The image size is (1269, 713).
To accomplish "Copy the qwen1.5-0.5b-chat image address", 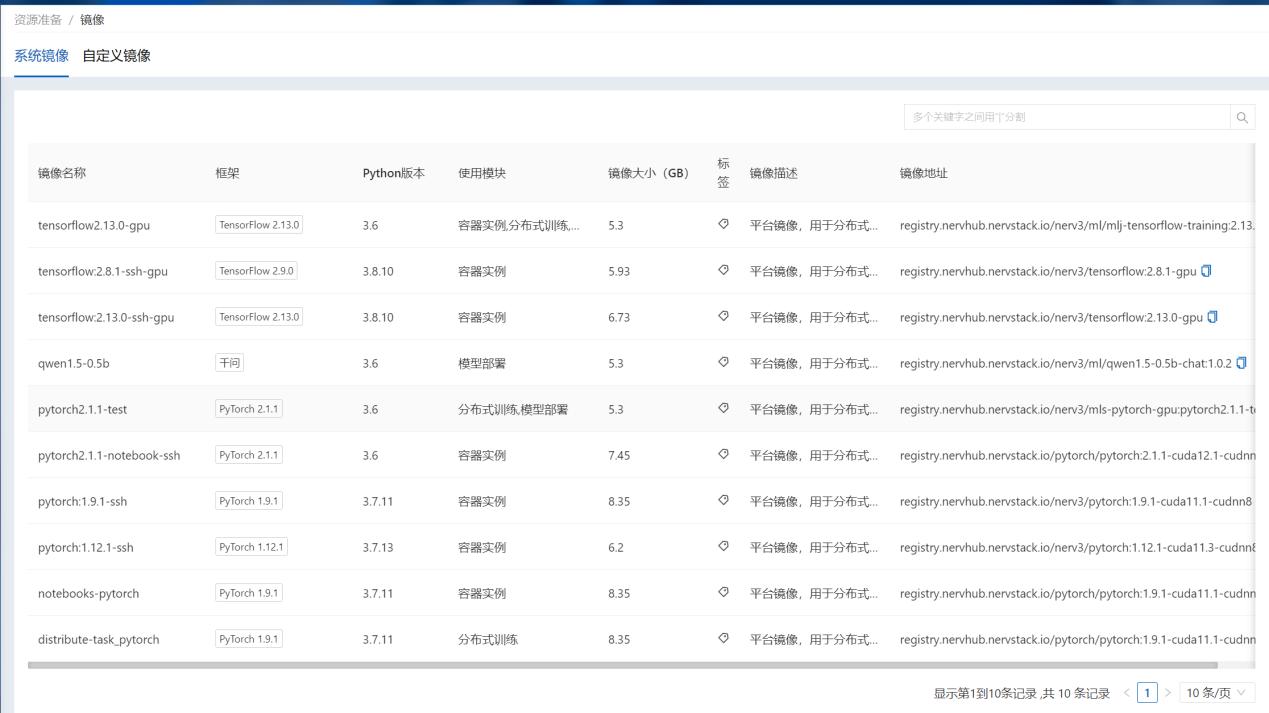I will coord(1241,363).
